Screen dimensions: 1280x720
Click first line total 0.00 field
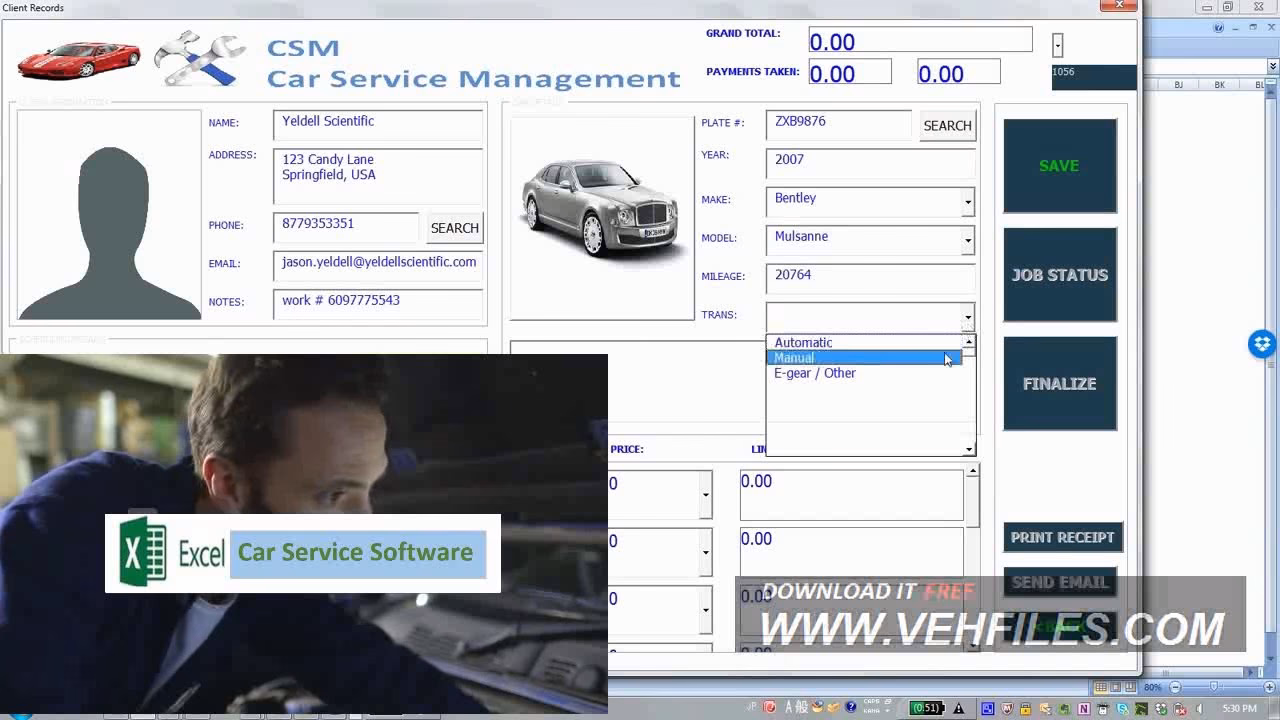(x=851, y=494)
